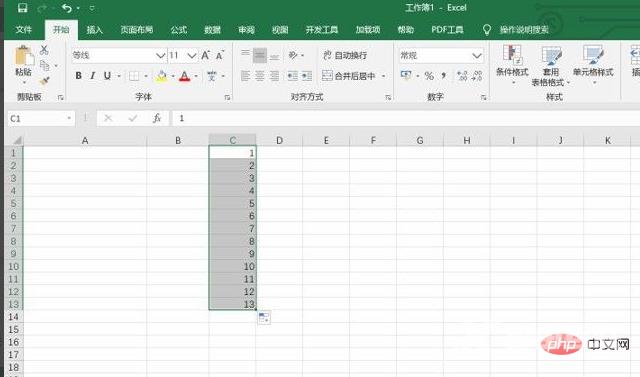Toggle 自动换行 wrap text
Viewport: 640px width, 377px height.
point(345,55)
